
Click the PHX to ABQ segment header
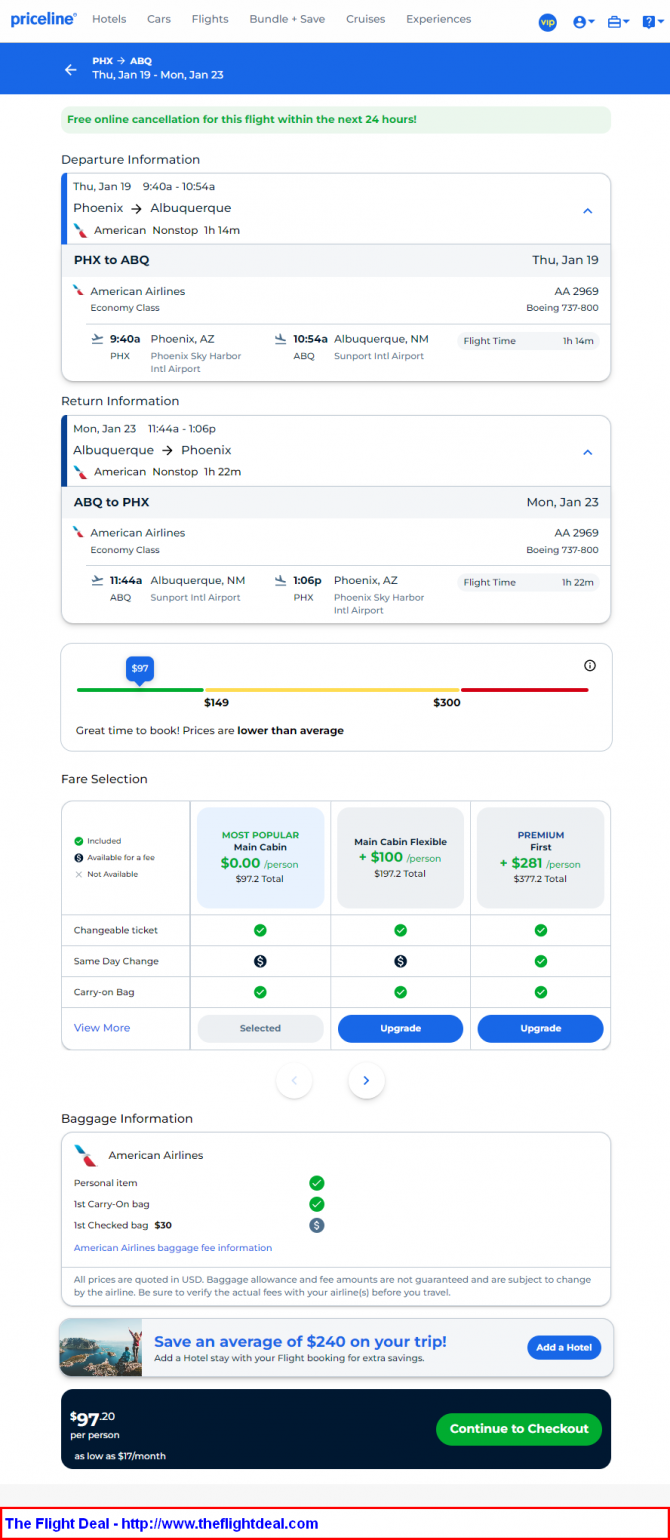336,260
